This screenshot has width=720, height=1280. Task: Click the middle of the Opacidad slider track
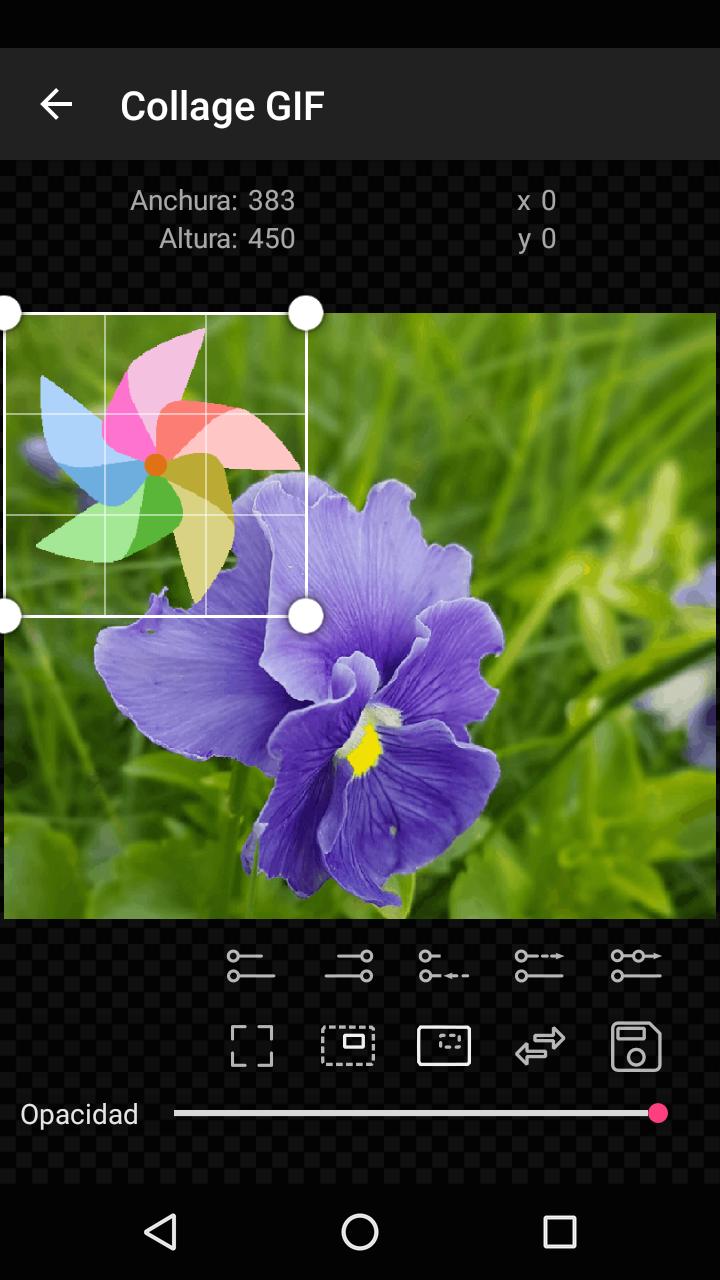[416, 1113]
